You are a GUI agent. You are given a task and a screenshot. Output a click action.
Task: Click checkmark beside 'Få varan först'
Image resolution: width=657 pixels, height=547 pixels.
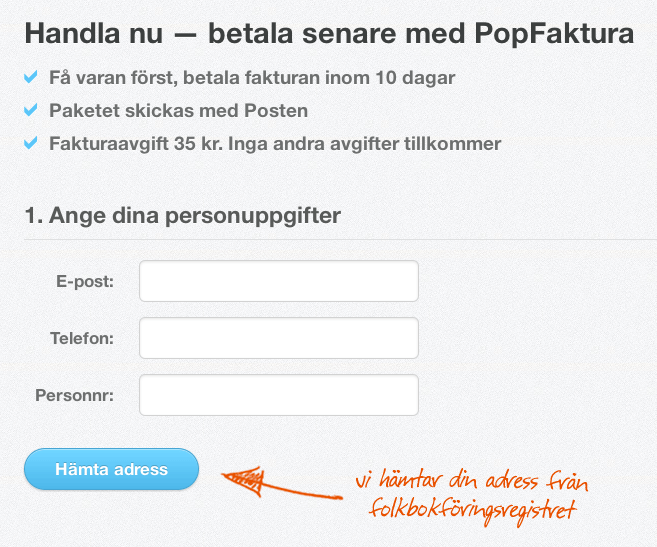click(x=31, y=77)
